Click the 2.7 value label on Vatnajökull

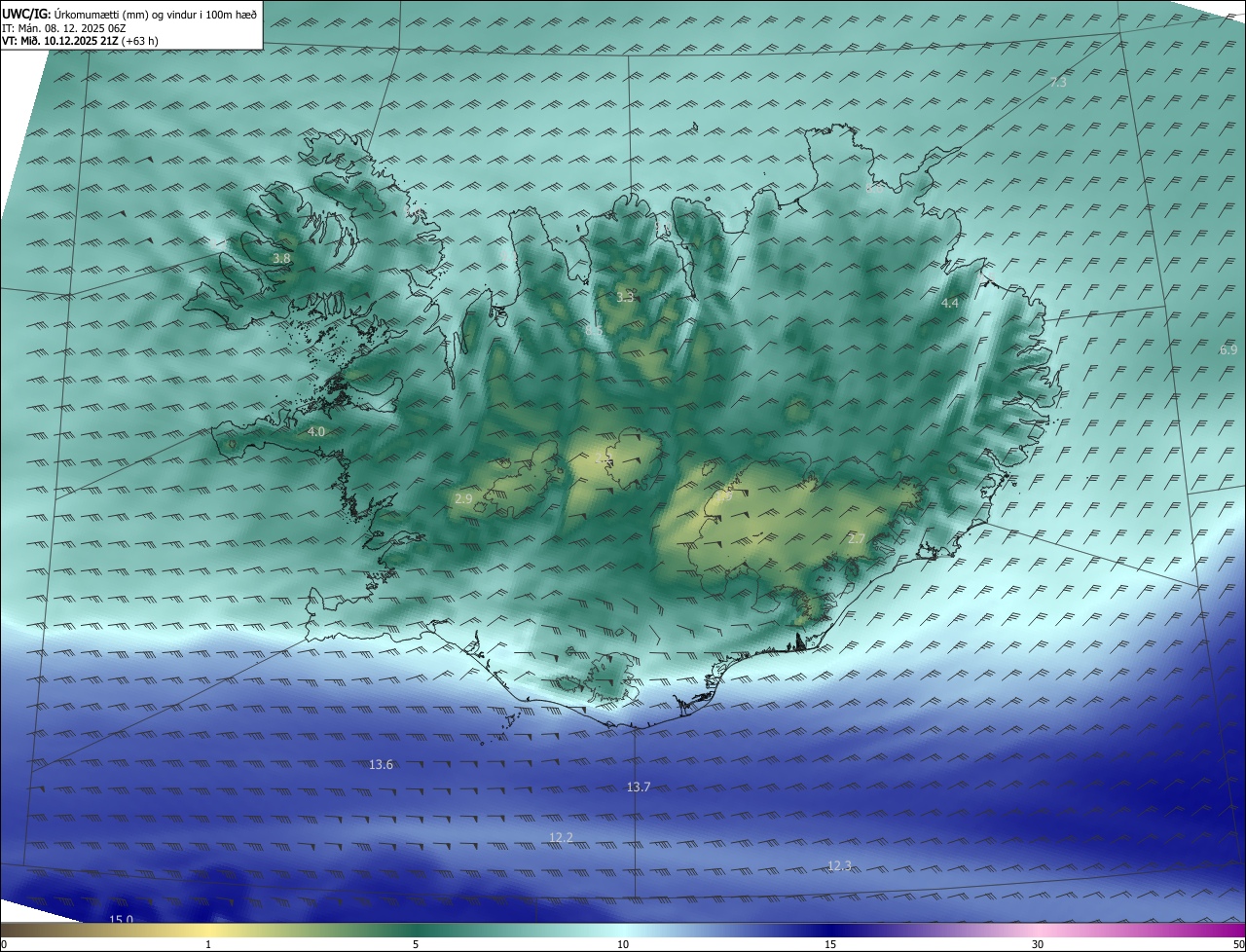(856, 538)
